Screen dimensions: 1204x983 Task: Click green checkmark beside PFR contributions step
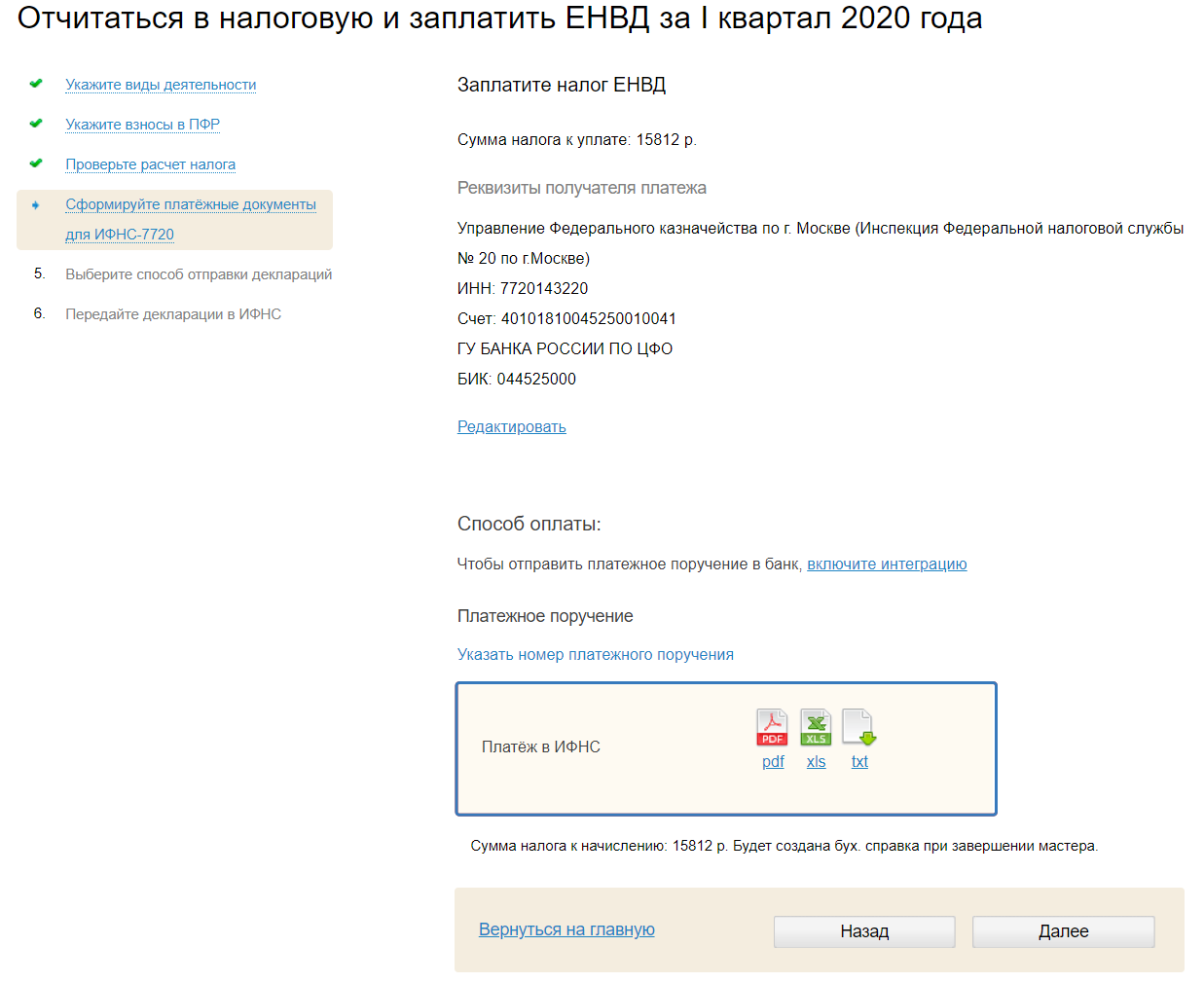tap(36, 124)
